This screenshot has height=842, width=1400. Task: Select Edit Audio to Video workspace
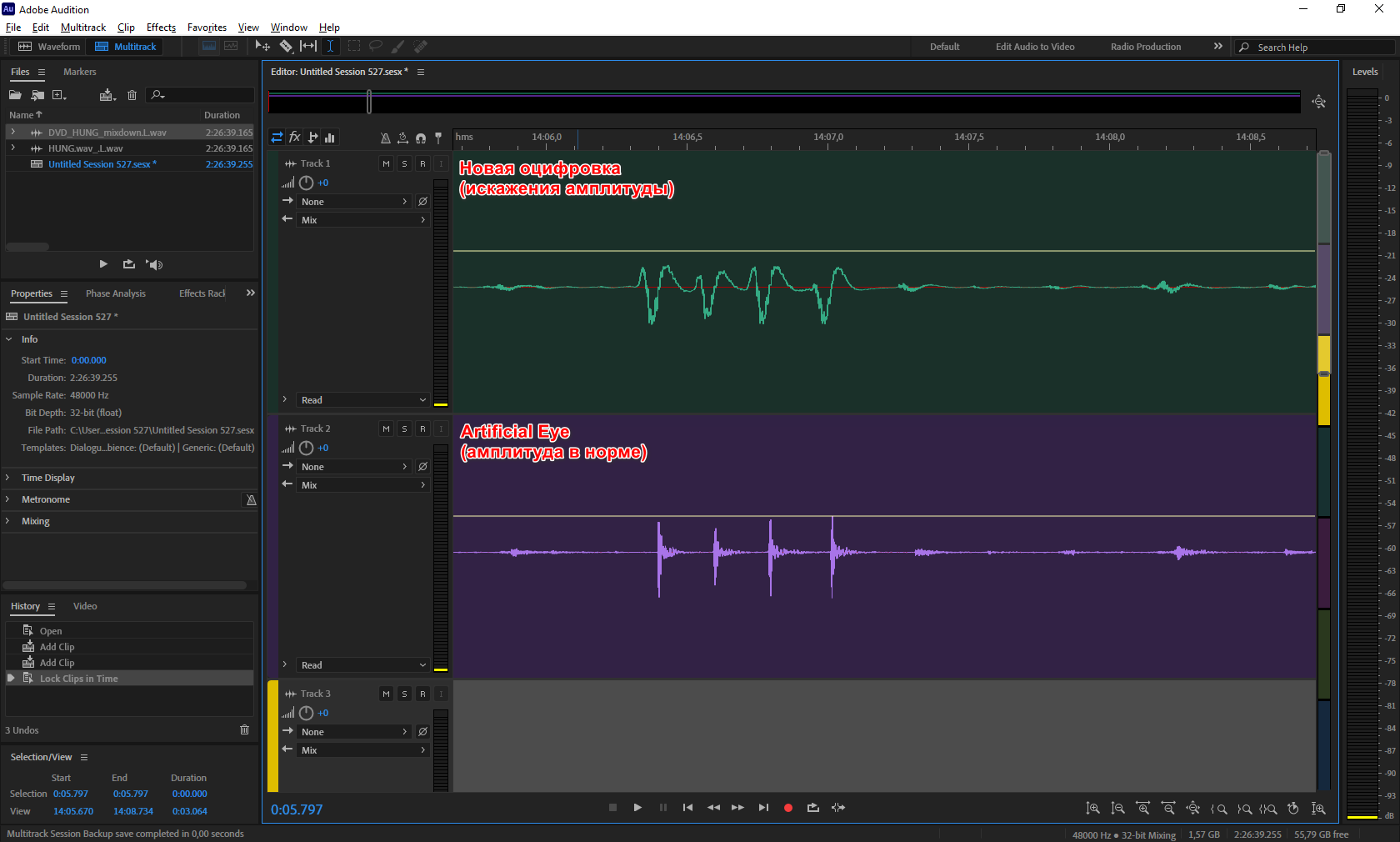pos(1035,47)
